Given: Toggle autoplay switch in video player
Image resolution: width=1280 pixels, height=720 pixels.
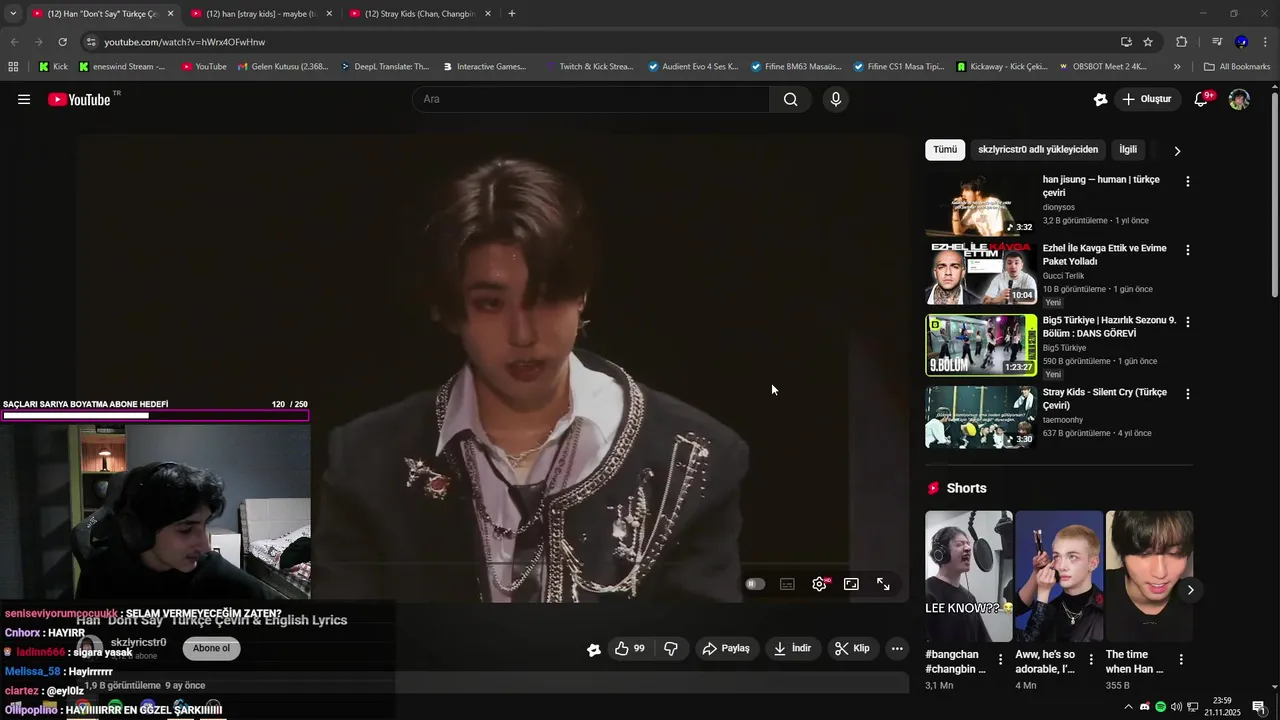Looking at the screenshot, I should [755, 584].
